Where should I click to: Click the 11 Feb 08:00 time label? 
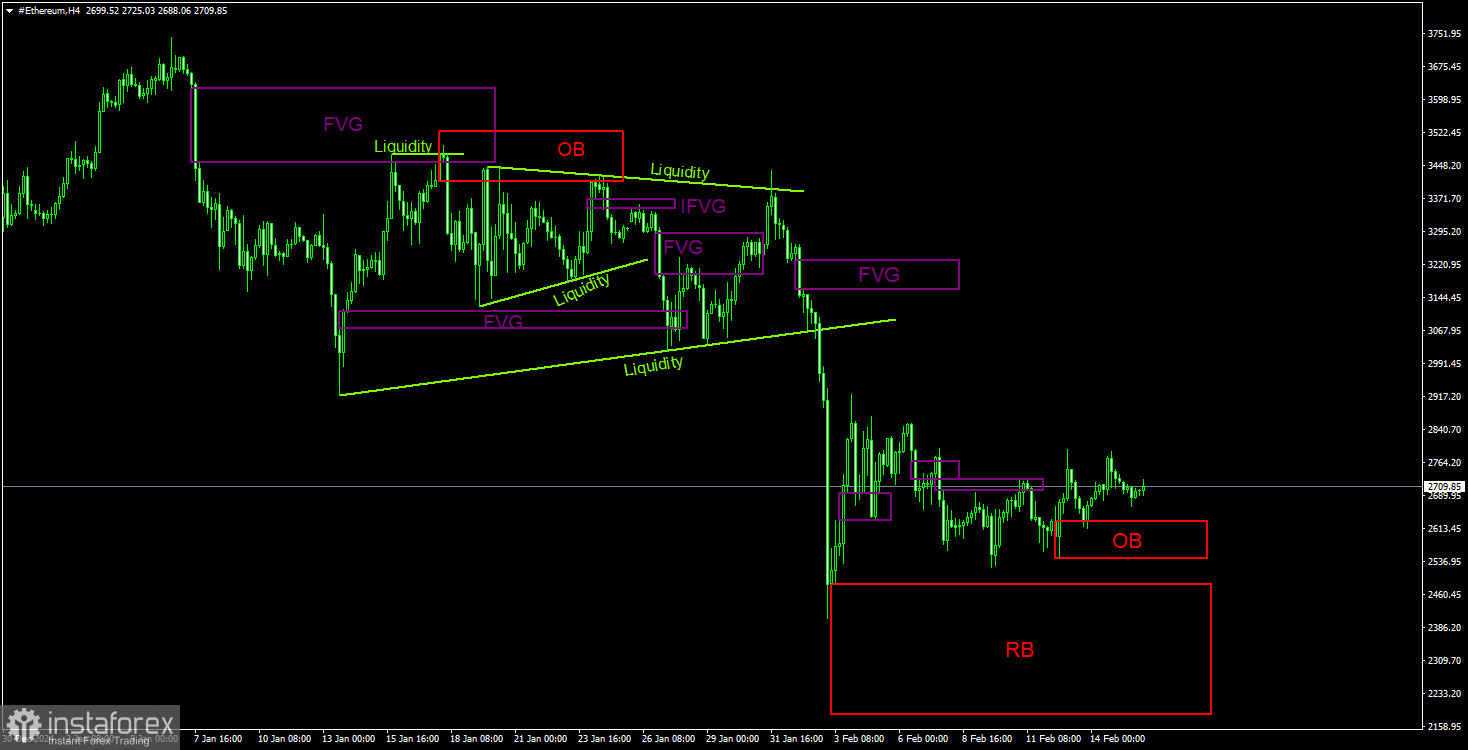(1053, 739)
